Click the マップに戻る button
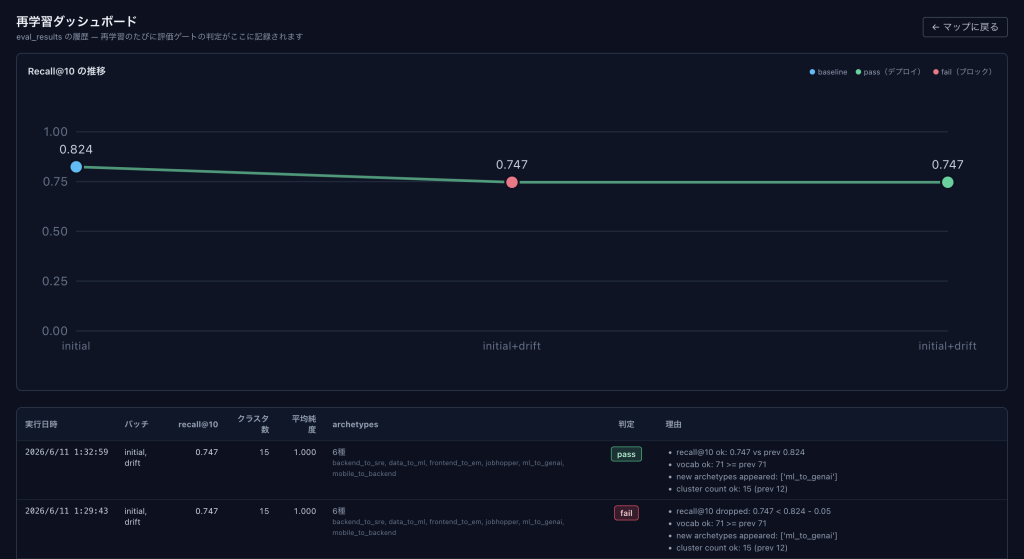 pyautogui.click(x=965, y=27)
